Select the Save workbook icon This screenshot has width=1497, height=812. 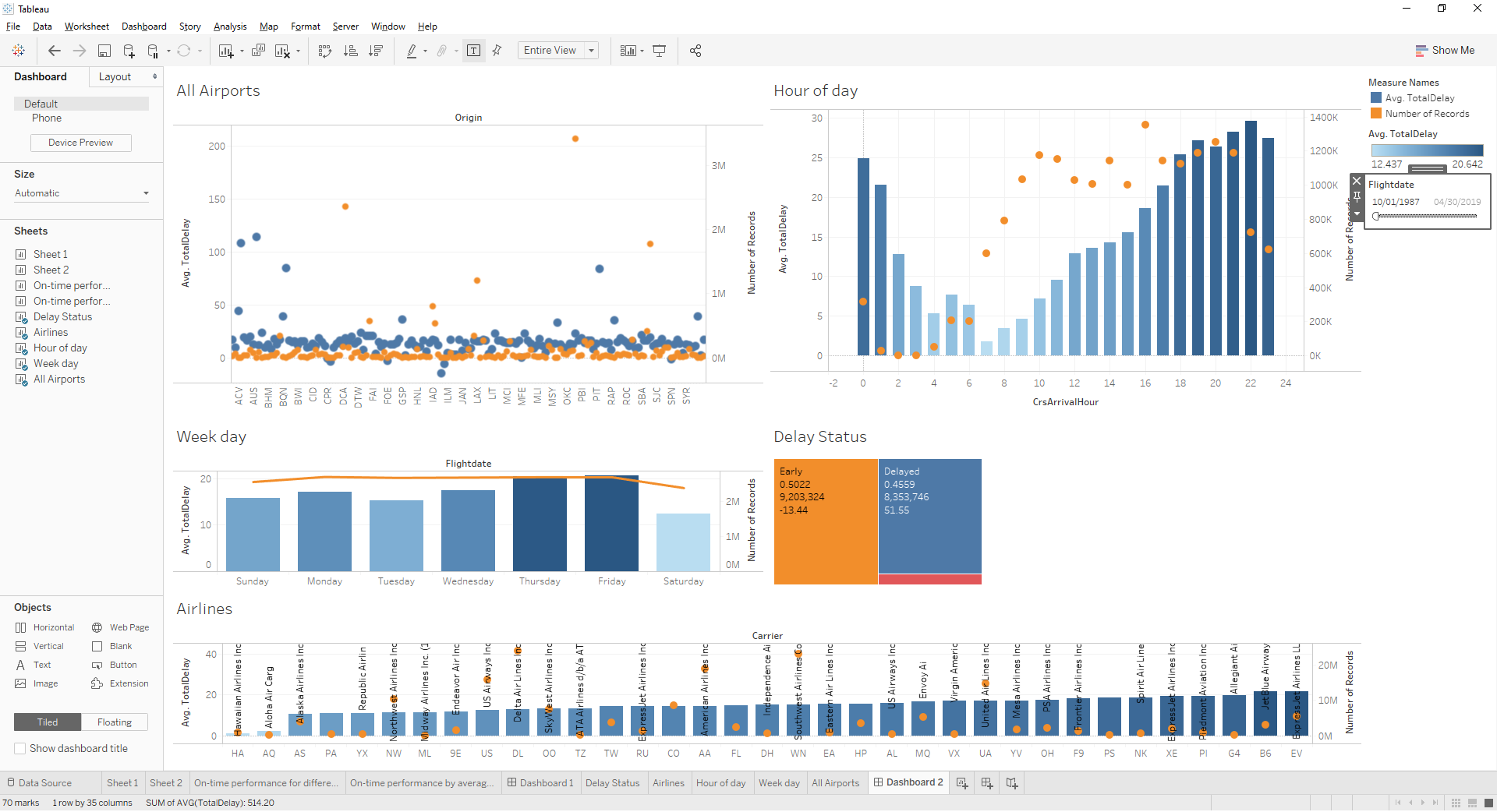pyautogui.click(x=104, y=51)
